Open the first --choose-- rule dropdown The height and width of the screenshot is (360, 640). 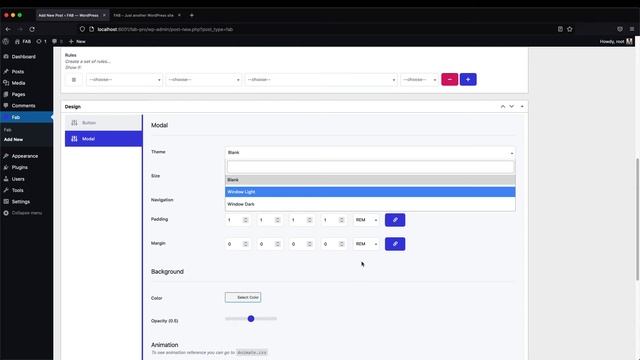[x=124, y=80]
